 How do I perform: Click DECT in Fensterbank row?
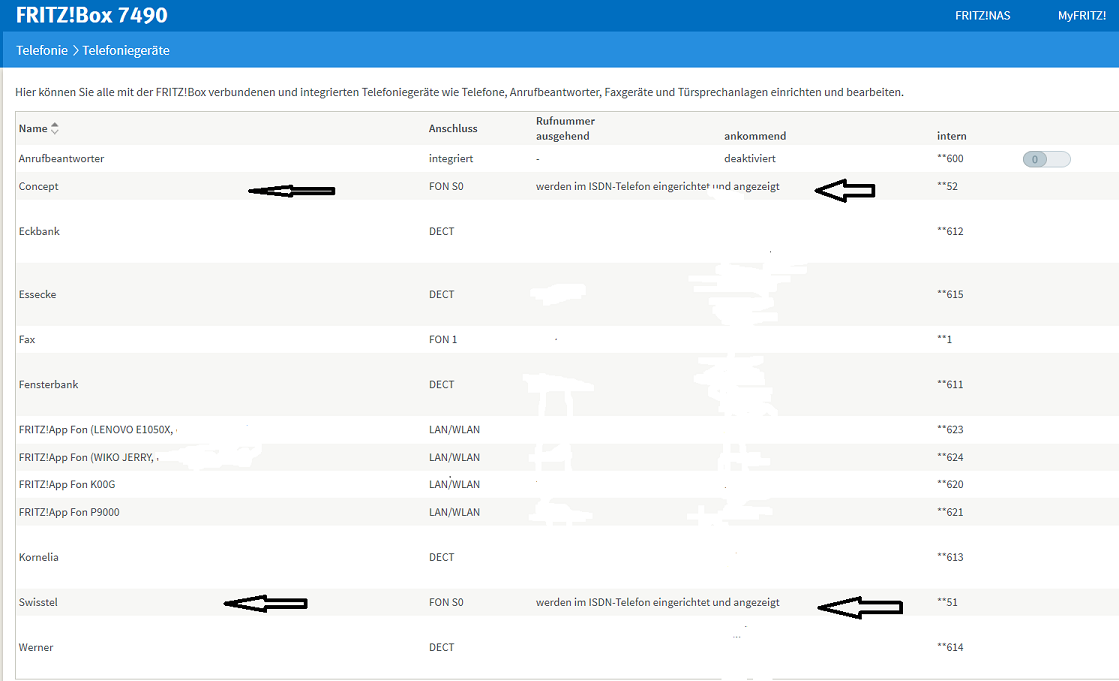[x=442, y=384]
